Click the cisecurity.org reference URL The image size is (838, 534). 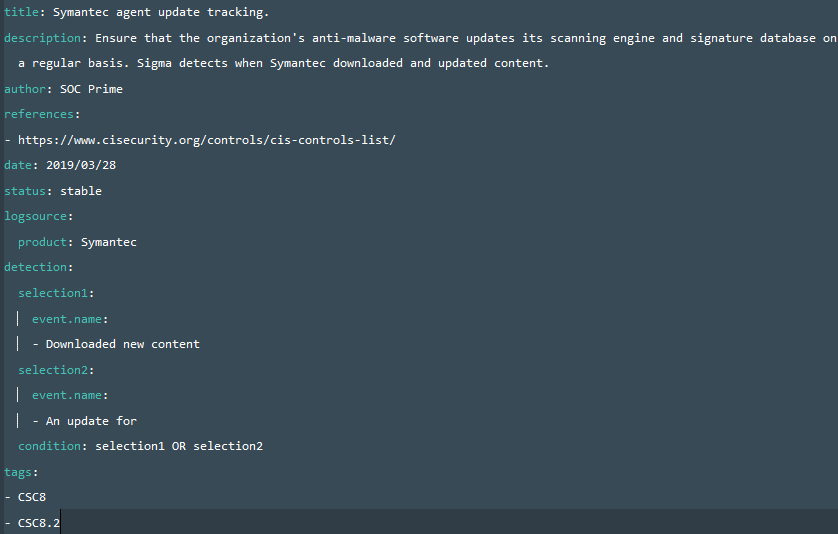[207, 140]
